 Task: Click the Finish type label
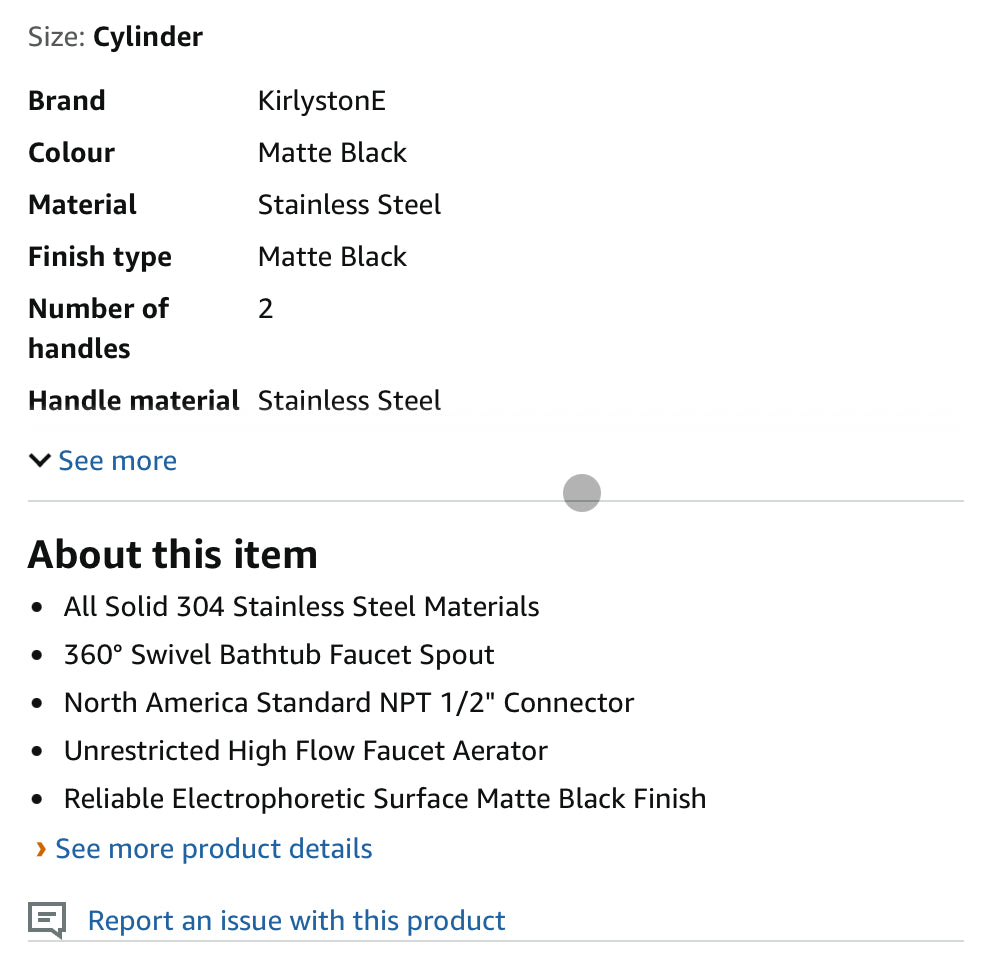[100, 257]
